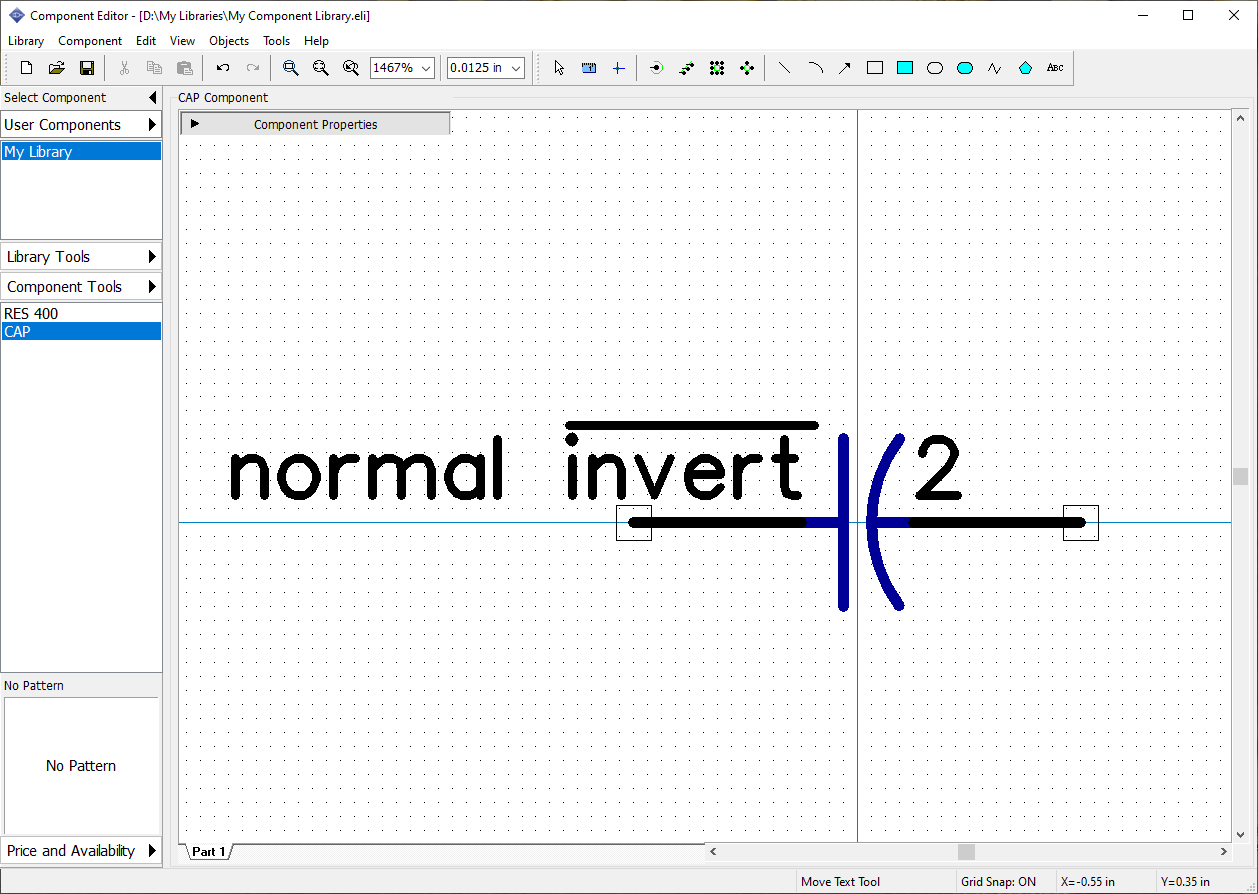The height and width of the screenshot is (894, 1258).
Task: Expand the Price and Availability section
Action: coord(152,851)
